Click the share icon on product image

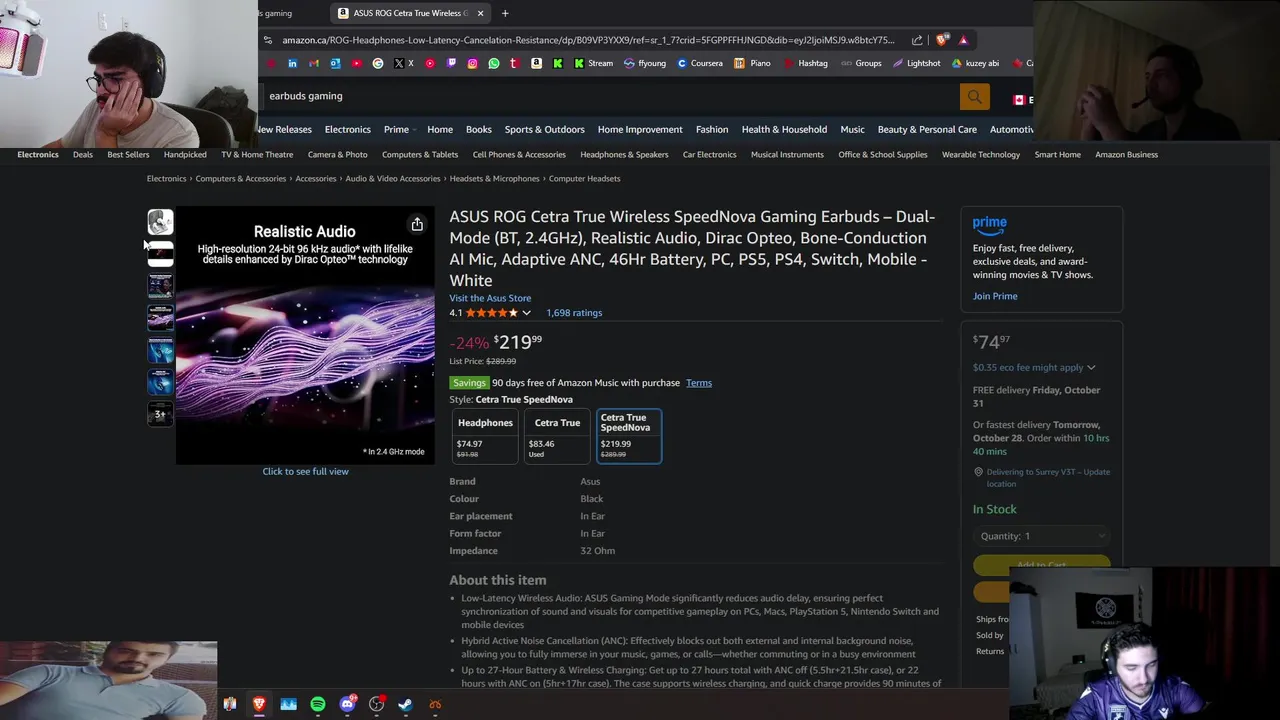417,224
